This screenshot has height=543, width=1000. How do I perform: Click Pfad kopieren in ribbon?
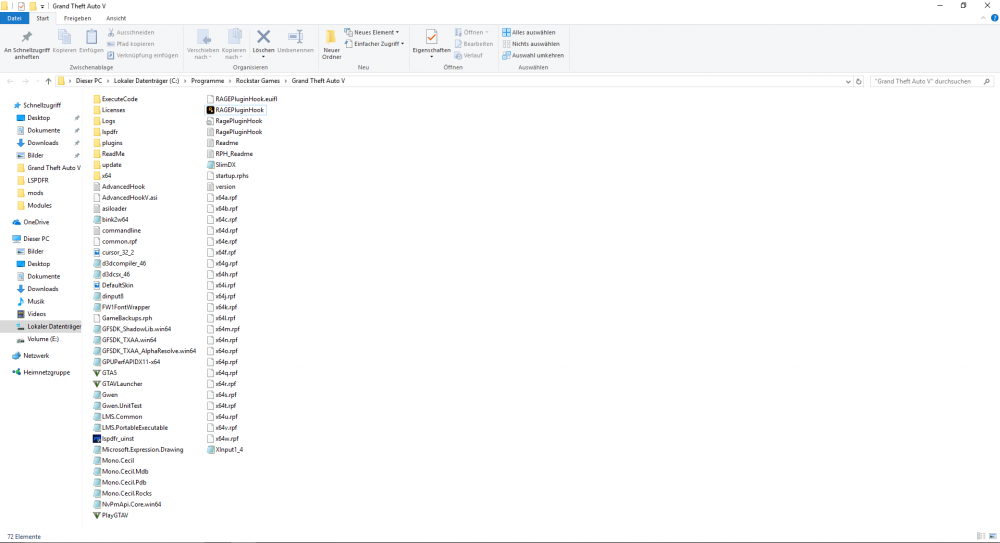point(131,44)
